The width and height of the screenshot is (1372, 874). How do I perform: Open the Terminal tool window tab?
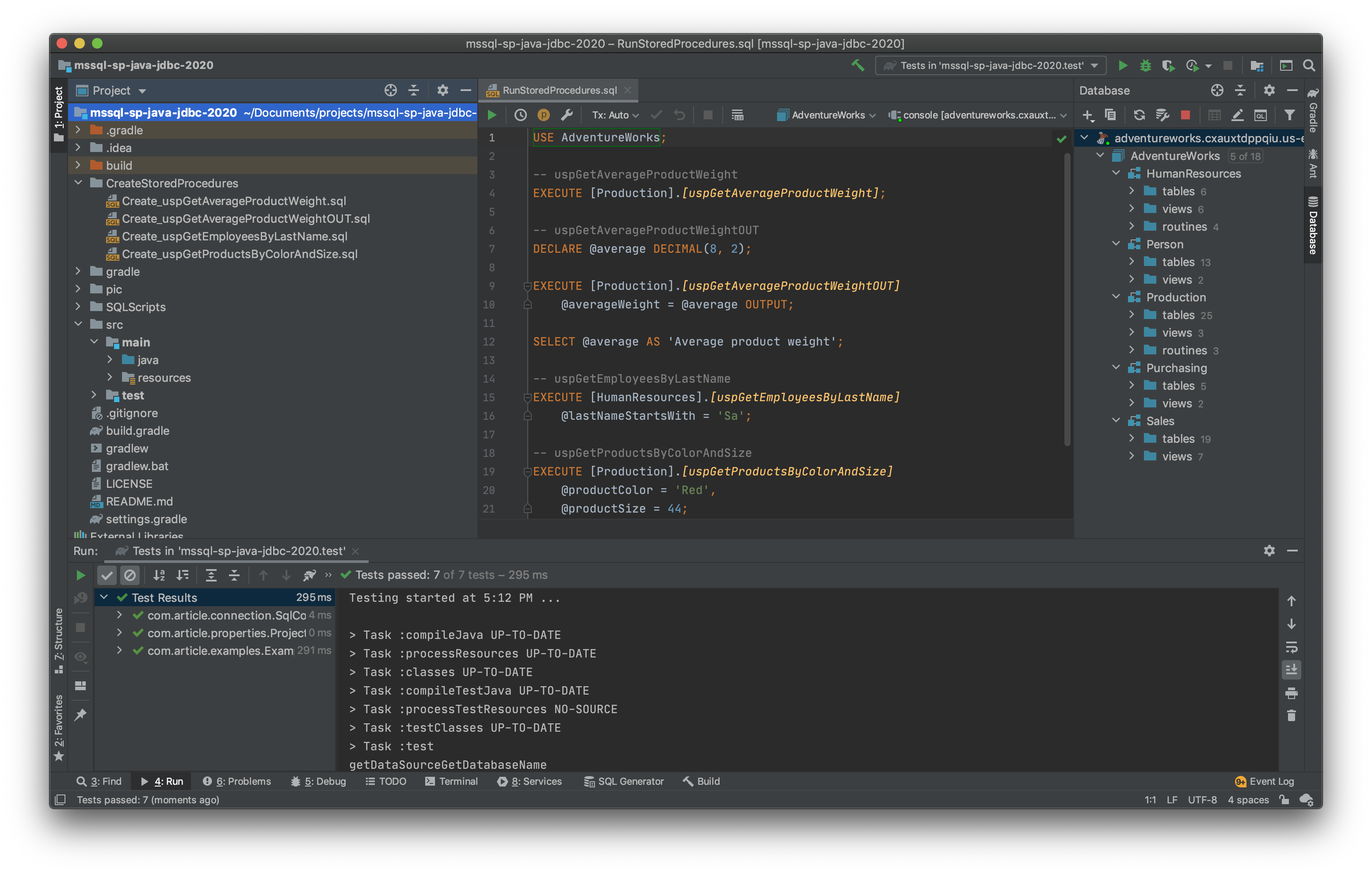pos(451,781)
